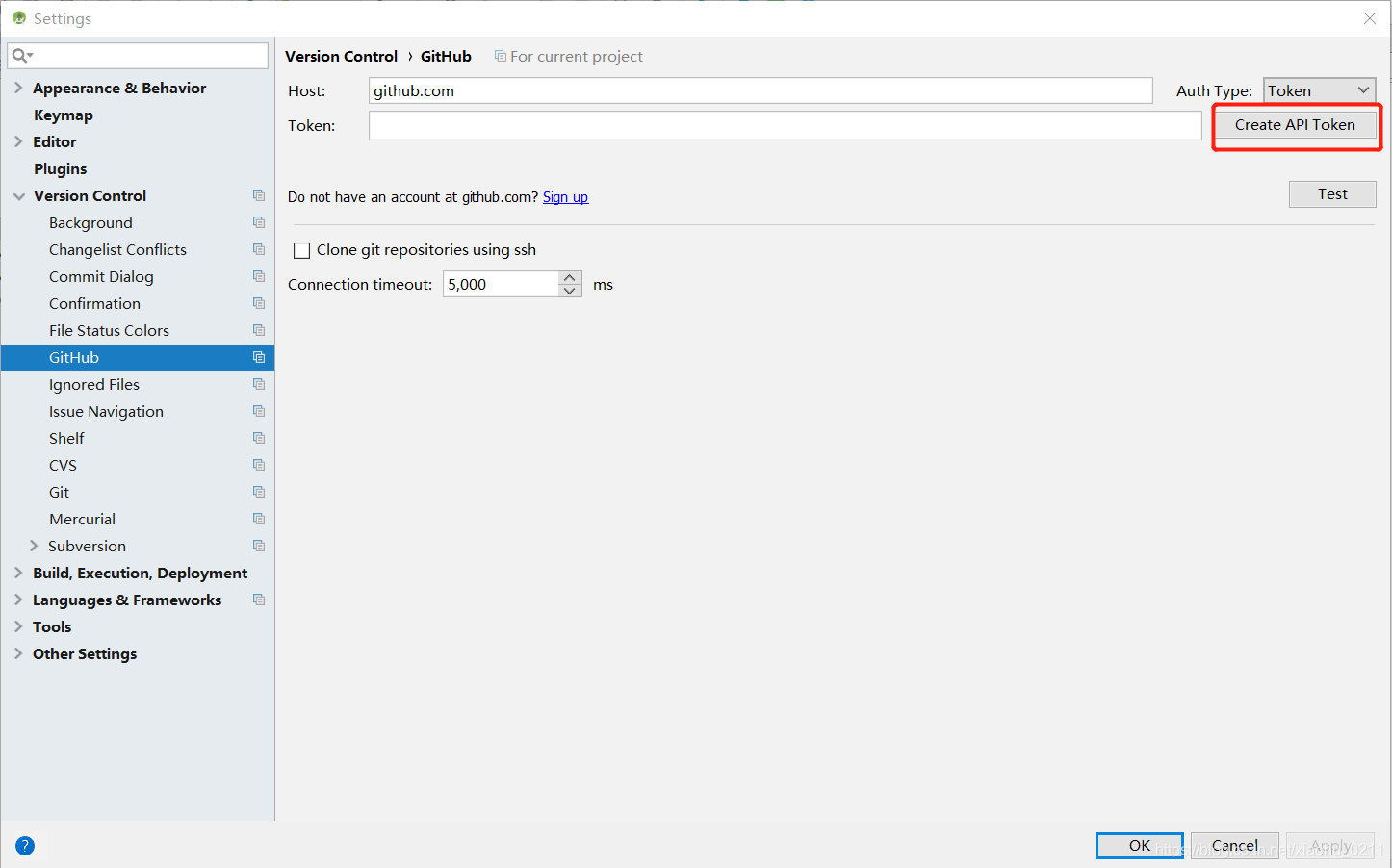
Task: Click the Cancel button
Action: pos(1235,846)
